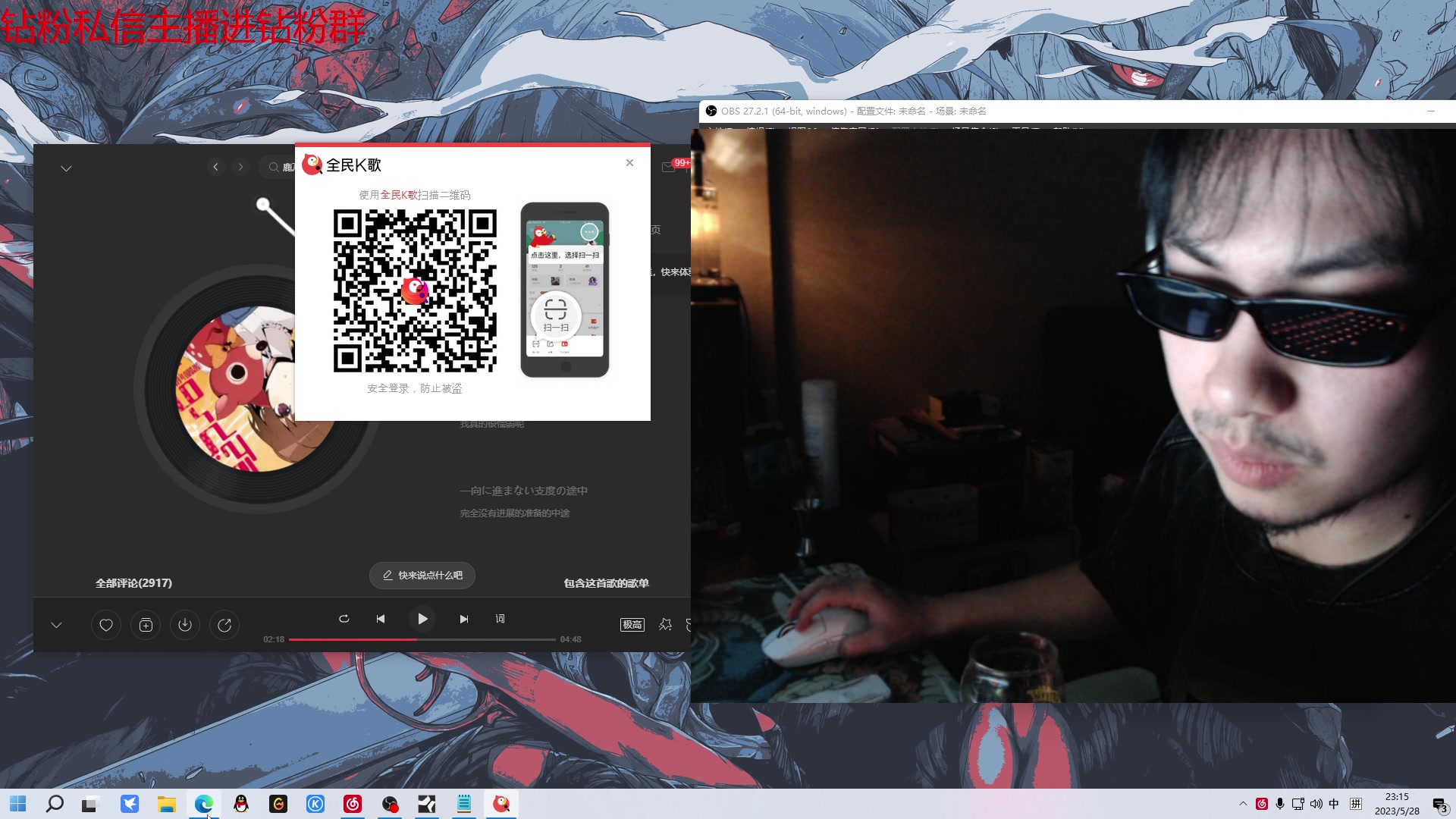This screenshot has height=819, width=1456.
Task: Open NetEase Cloud Music taskbar icon
Action: pyautogui.click(x=353, y=805)
